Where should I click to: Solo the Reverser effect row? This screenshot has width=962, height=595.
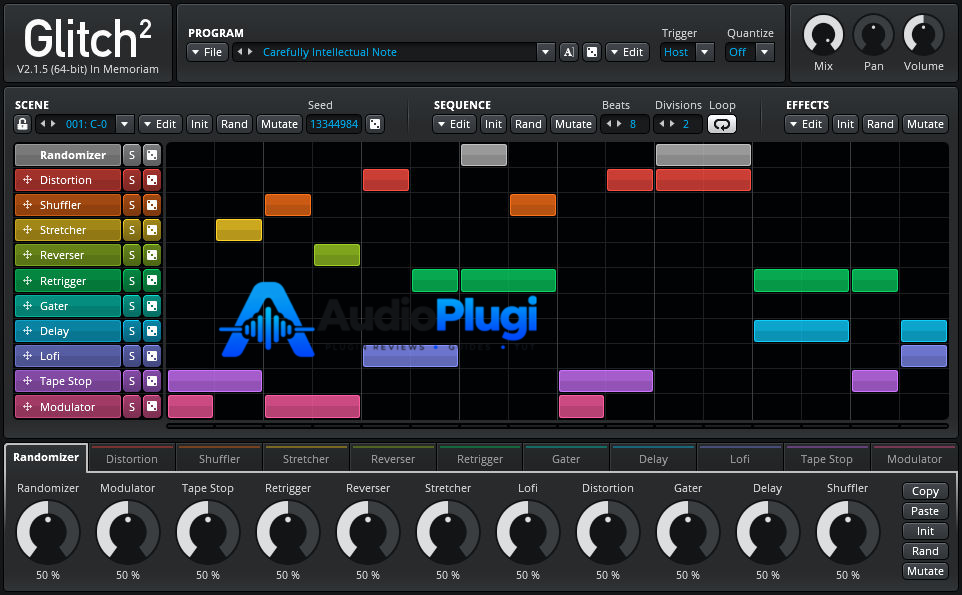click(x=132, y=255)
